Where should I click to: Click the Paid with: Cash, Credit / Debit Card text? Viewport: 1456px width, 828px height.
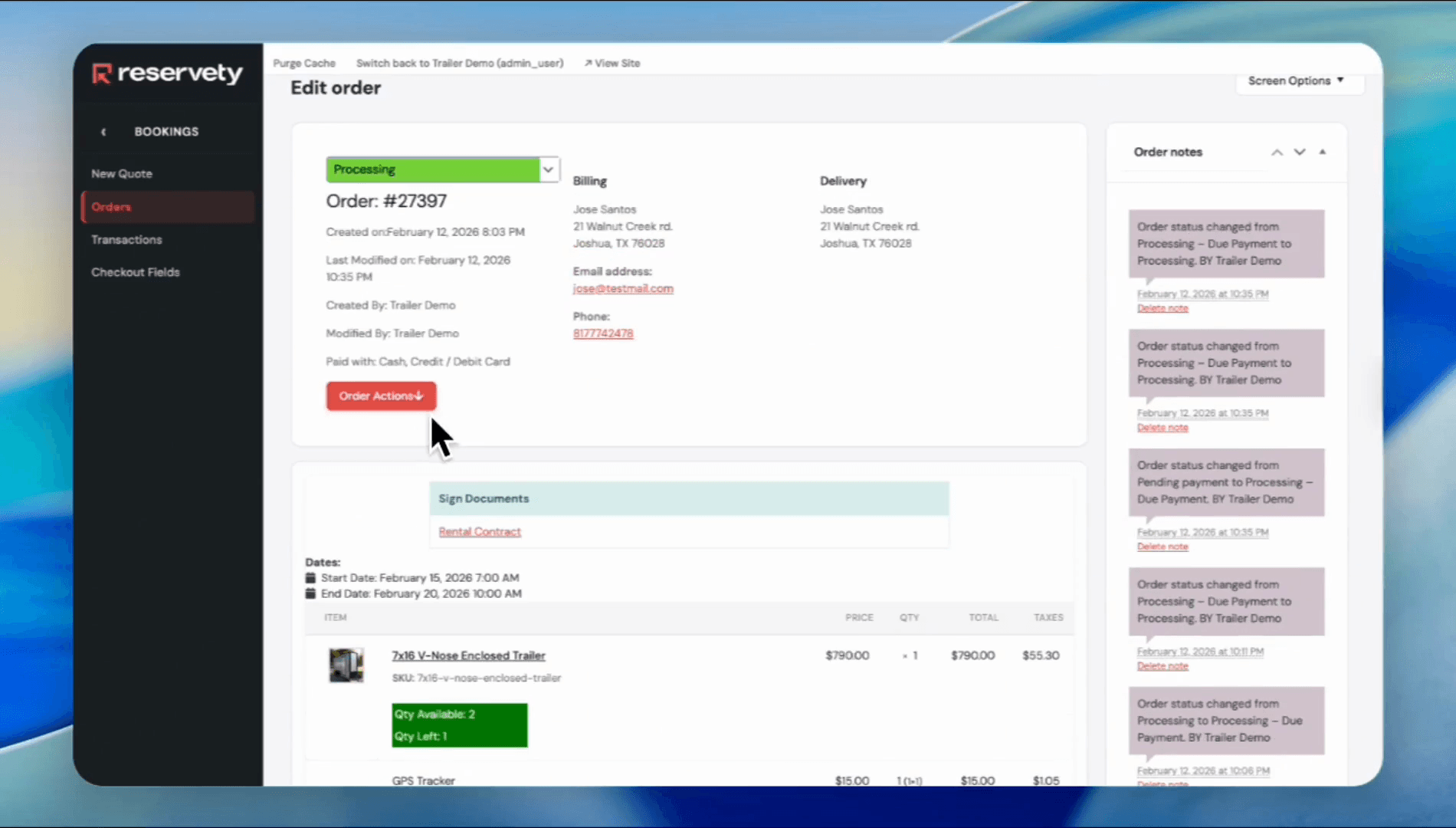point(418,362)
